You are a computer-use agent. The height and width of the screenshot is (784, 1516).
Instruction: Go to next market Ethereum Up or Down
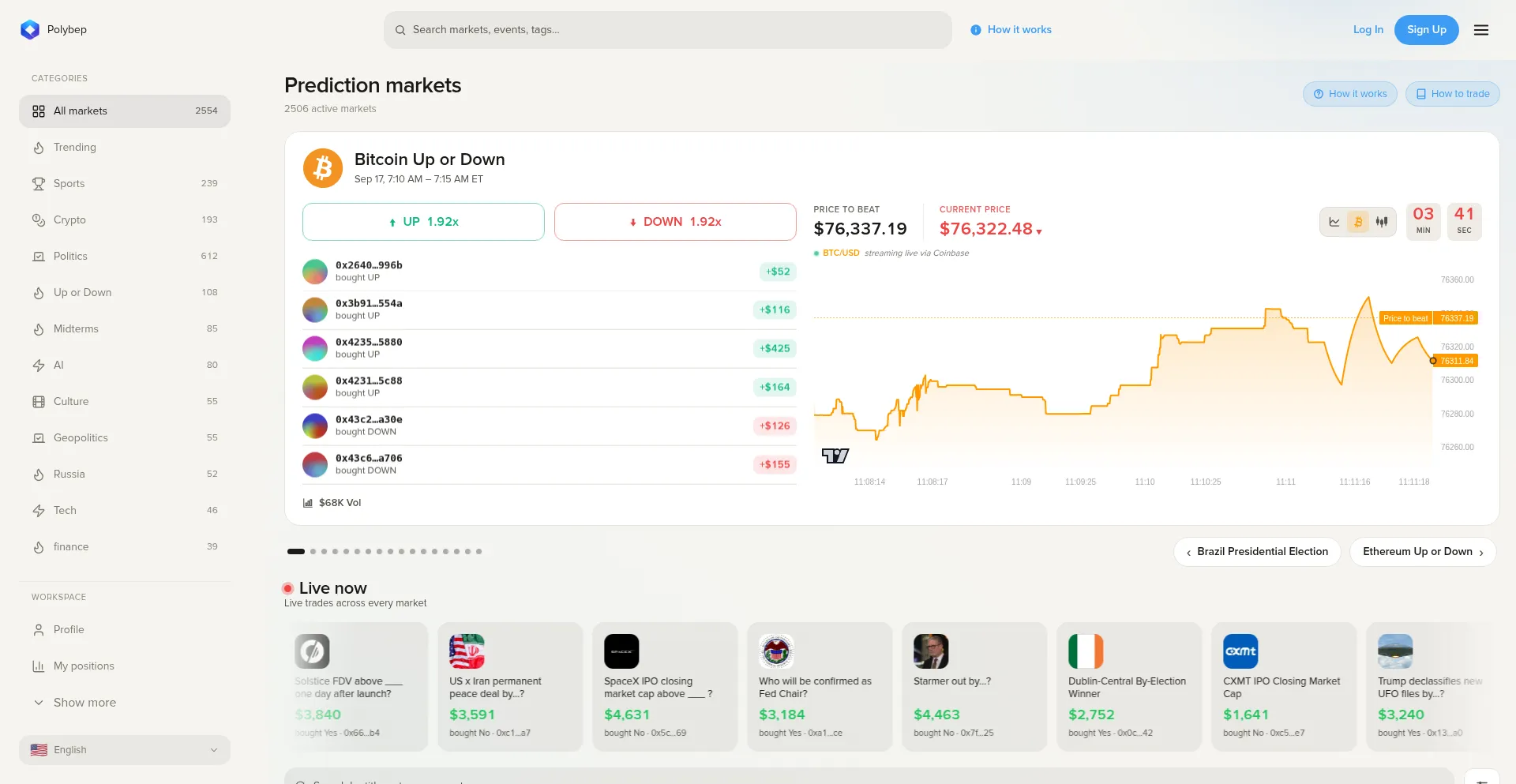pos(1423,552)
